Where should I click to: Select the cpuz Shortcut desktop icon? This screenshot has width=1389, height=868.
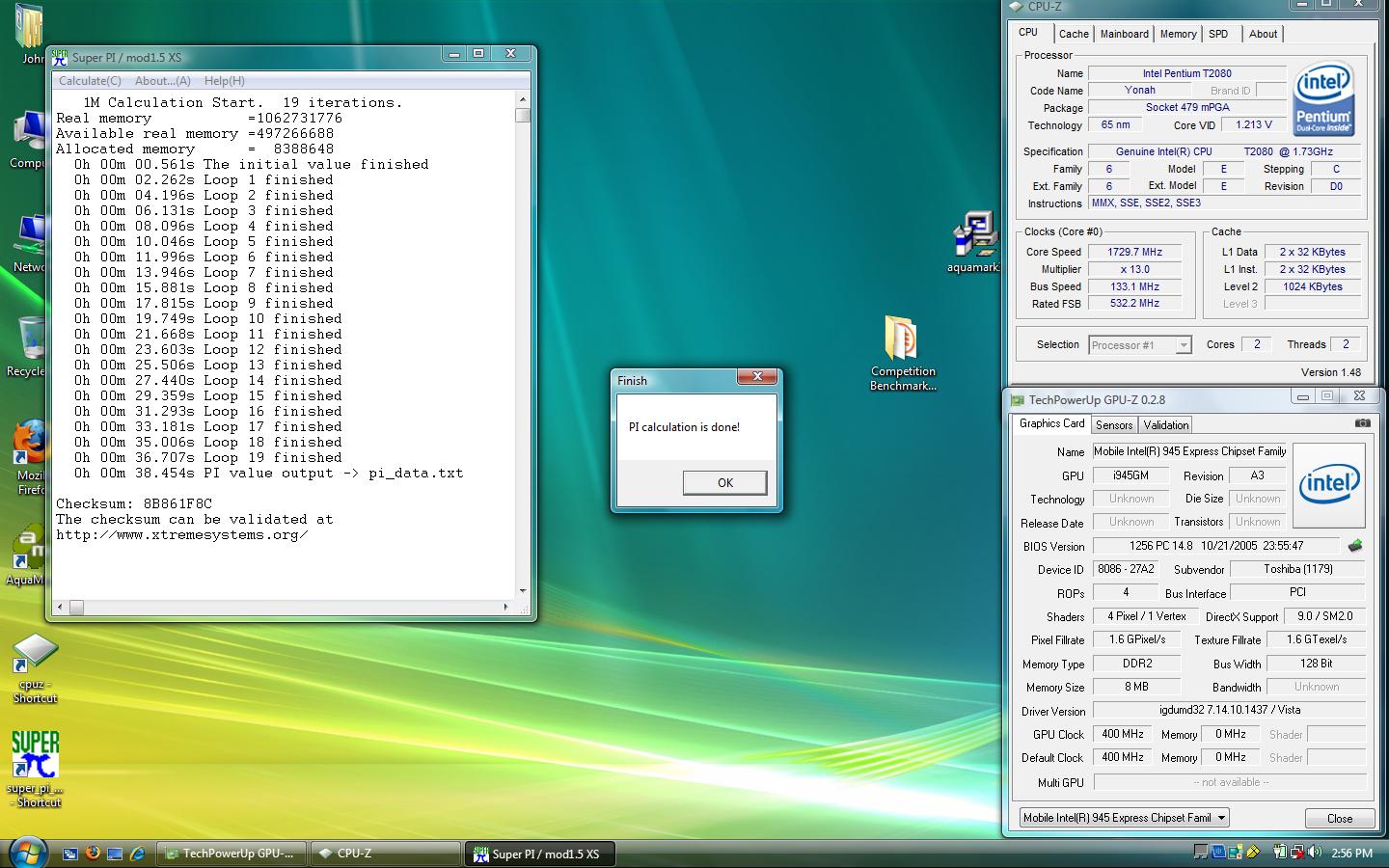35,668
